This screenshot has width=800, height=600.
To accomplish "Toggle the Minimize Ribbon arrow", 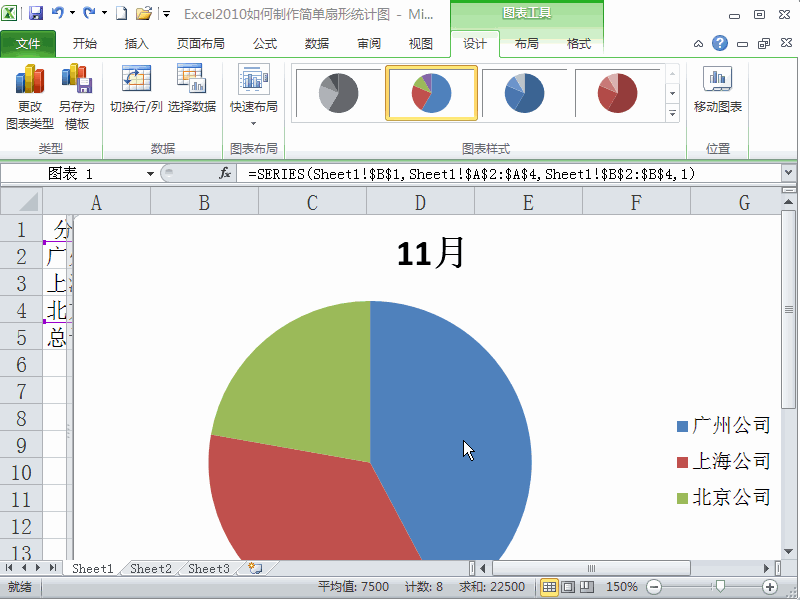I will [x=699, y=44].
